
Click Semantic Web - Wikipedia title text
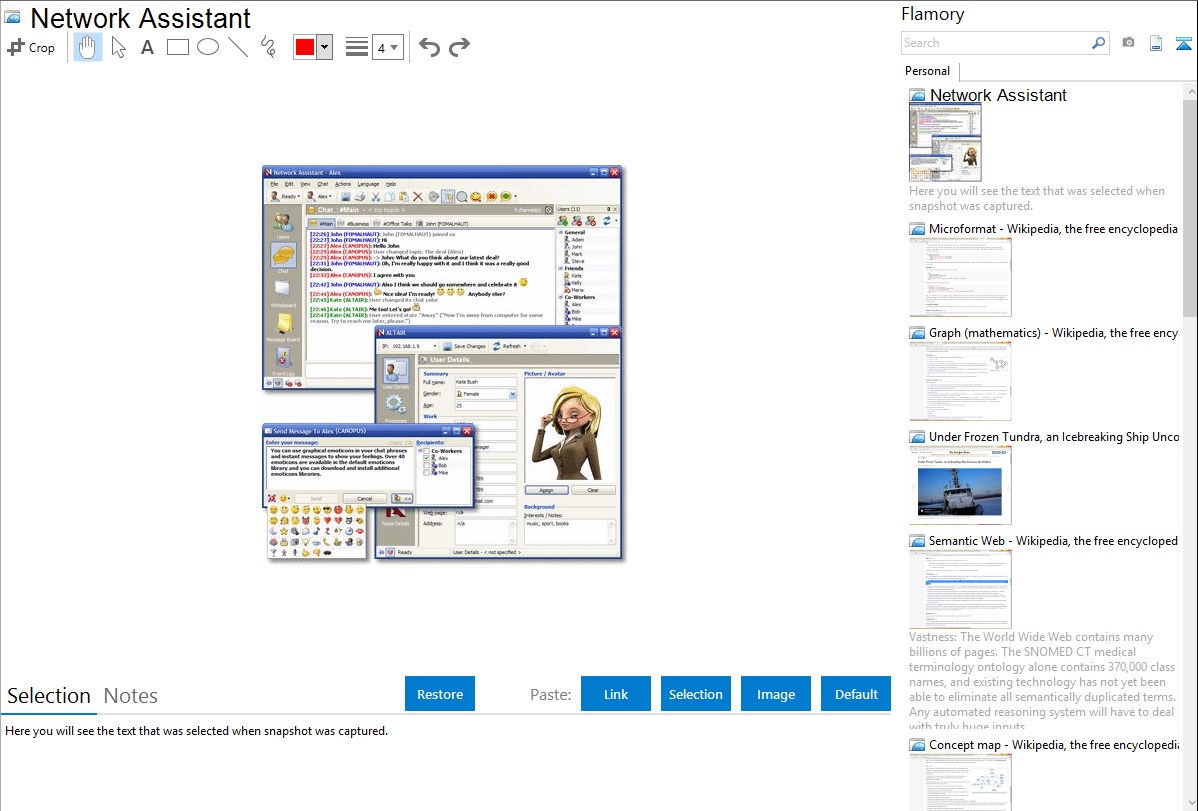pyautogui.click(x=1054, y=540)
